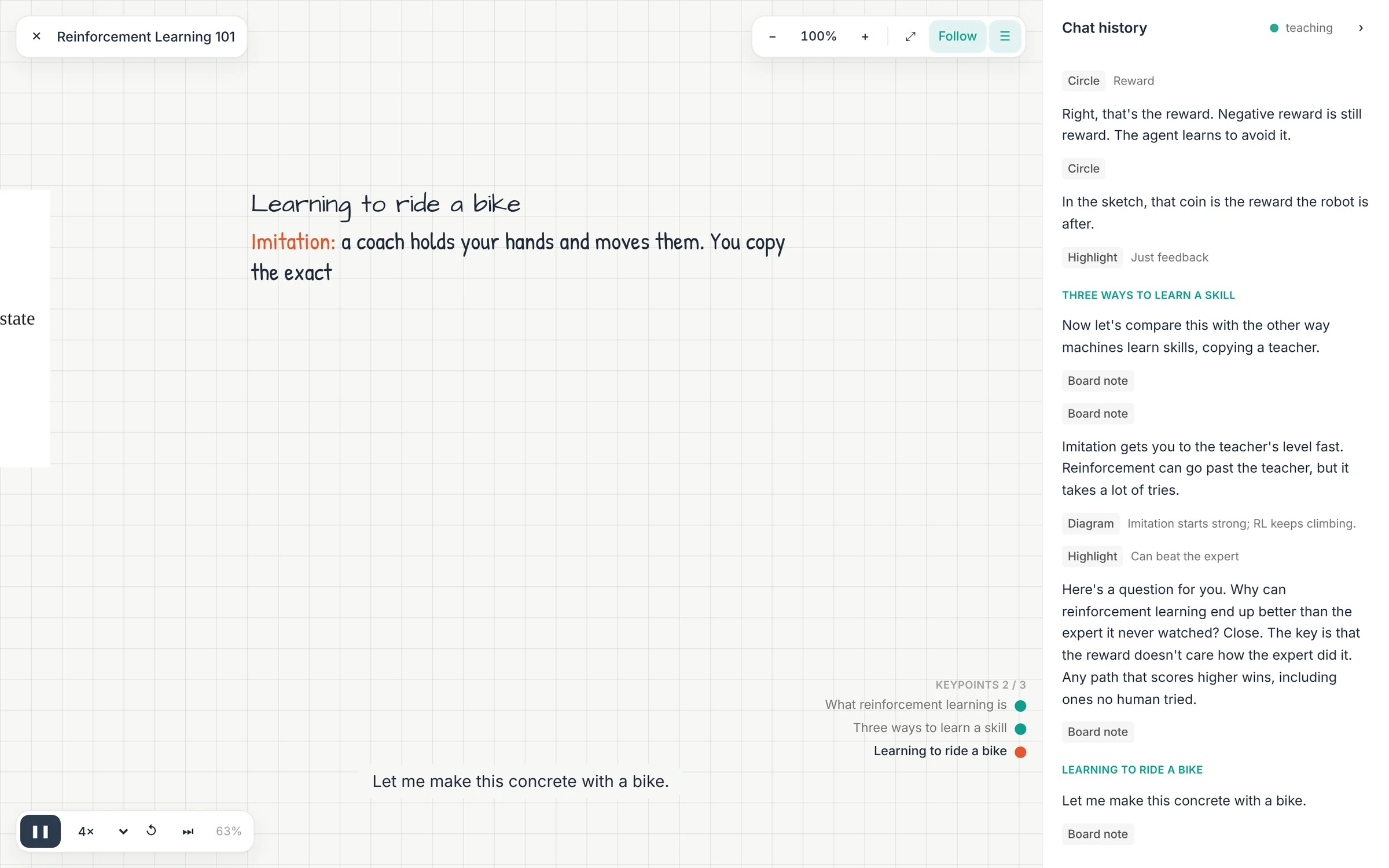Open 'LEARNING TO RIDE A BIKE' section heading
The width and height of the screenshot is (1389, 868).
(x=1132, y=770)
